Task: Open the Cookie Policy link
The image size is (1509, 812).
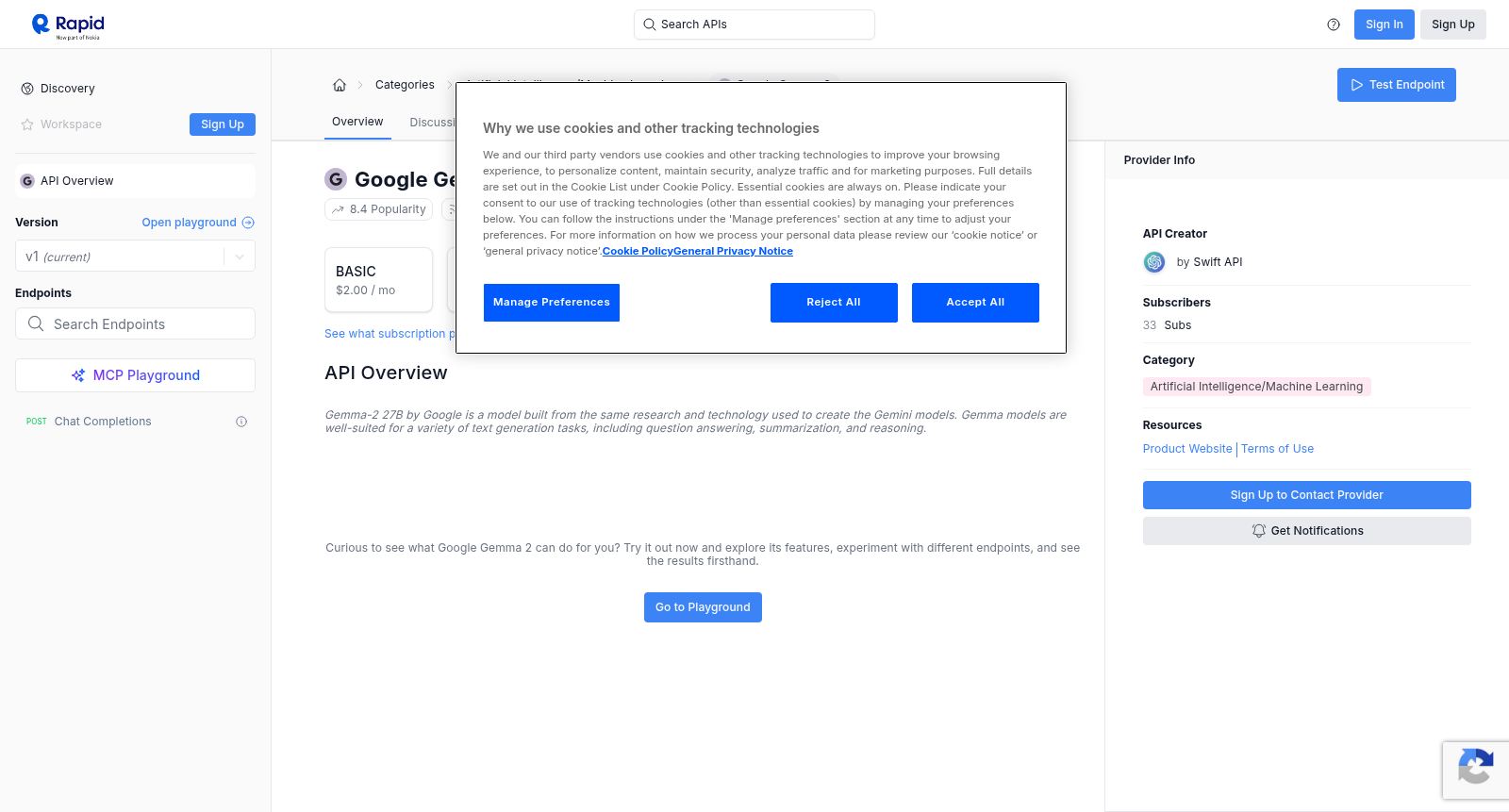Action: [x=638, y=251]
